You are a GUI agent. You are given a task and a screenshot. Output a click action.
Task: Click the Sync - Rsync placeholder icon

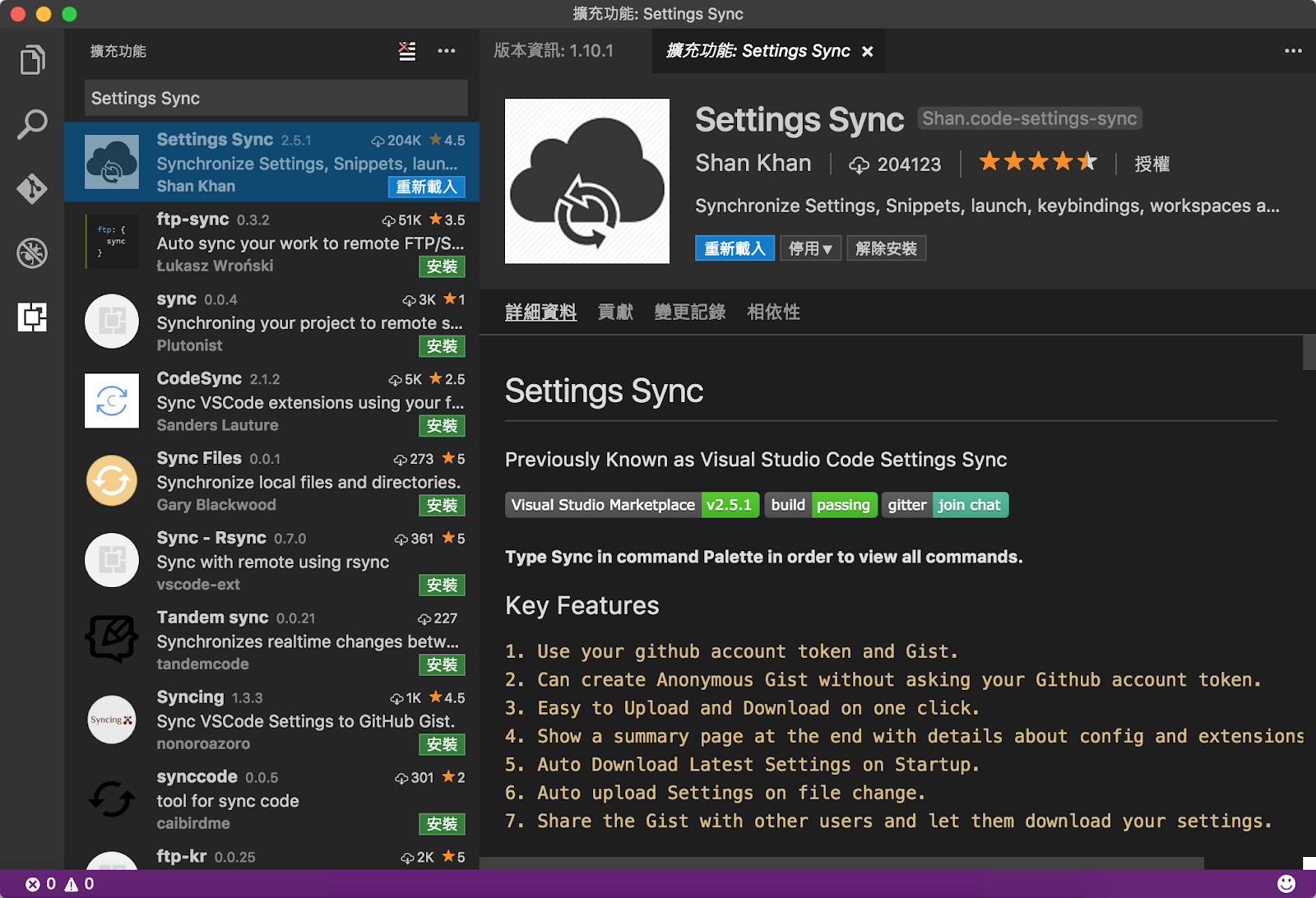pos(112,560)
